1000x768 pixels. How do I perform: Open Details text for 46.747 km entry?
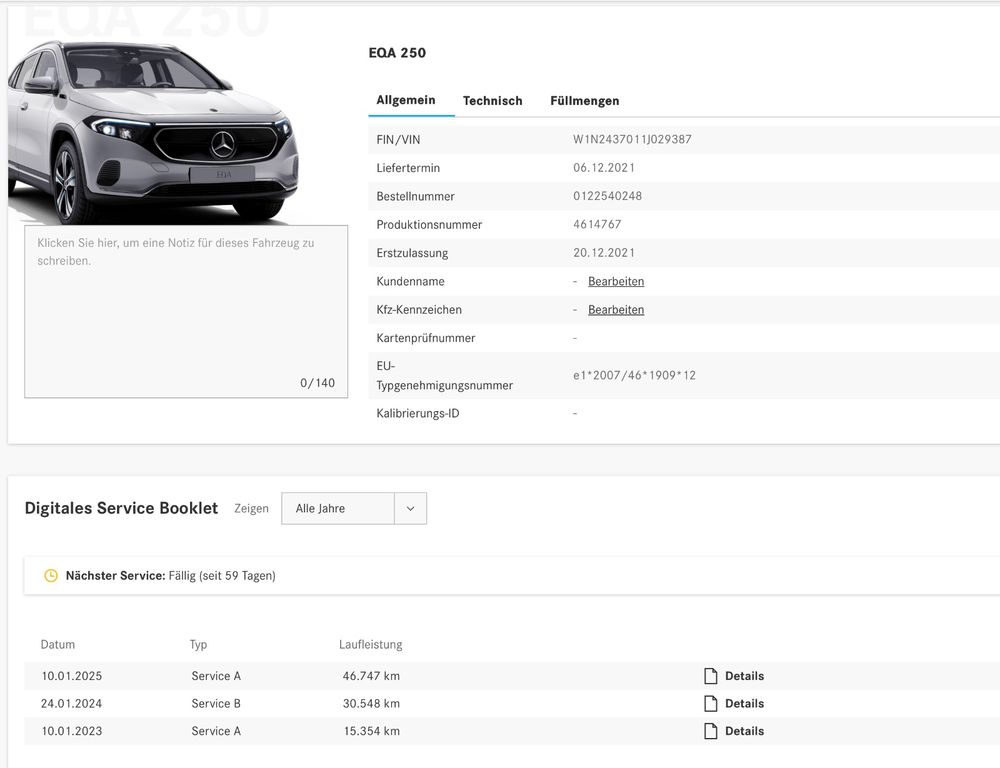(744, 676)
